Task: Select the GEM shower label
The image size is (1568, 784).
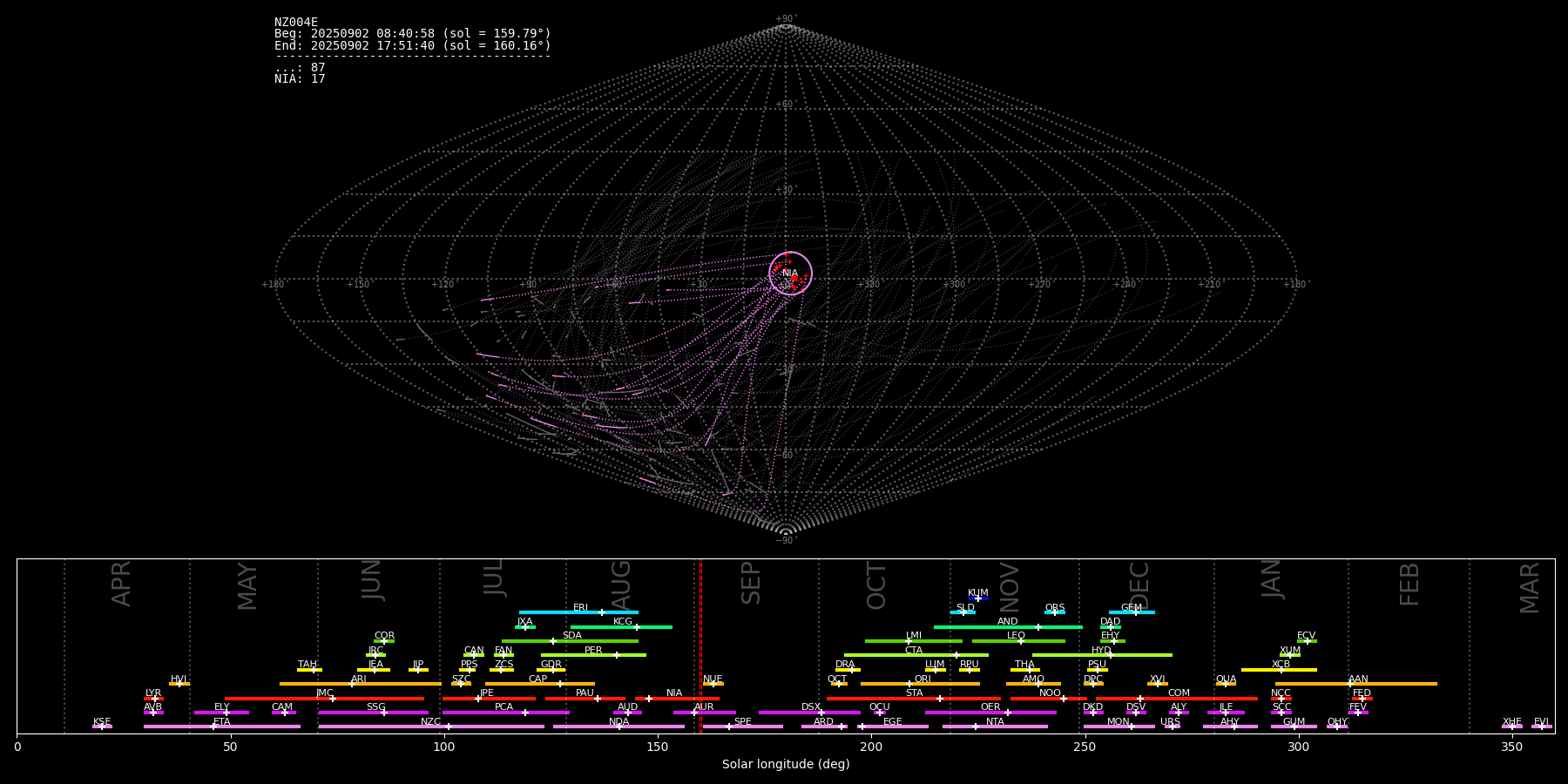Action: click(1132, 608)
